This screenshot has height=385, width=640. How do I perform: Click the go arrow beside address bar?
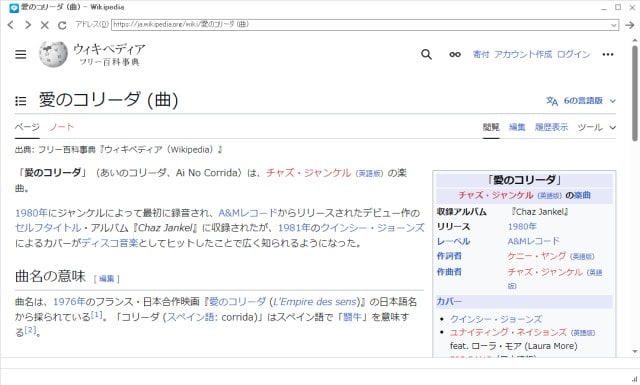pyautogui.click(x=630, y=25)
